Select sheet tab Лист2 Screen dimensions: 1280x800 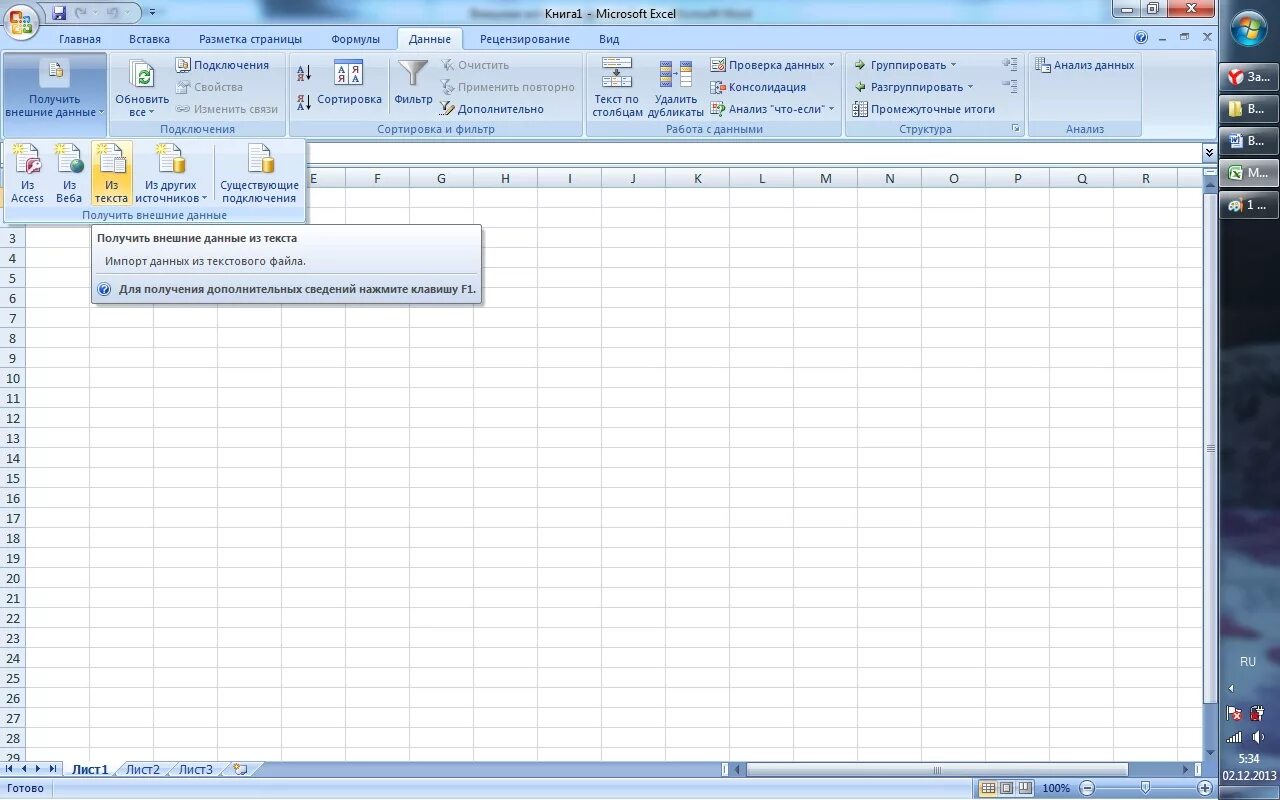(x=142, y=769)
